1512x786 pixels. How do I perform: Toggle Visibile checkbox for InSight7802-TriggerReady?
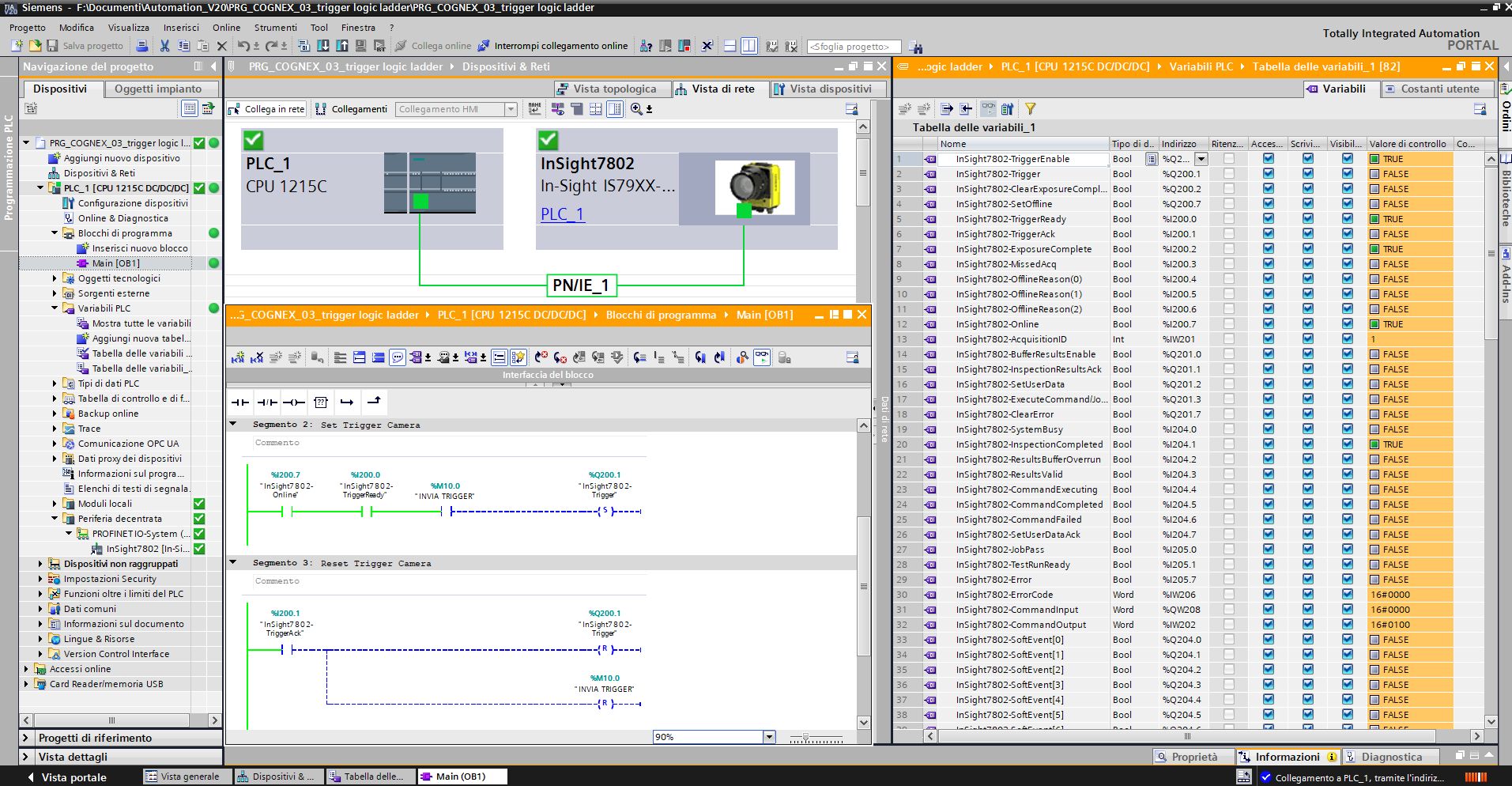click(x=1348, y=219)
